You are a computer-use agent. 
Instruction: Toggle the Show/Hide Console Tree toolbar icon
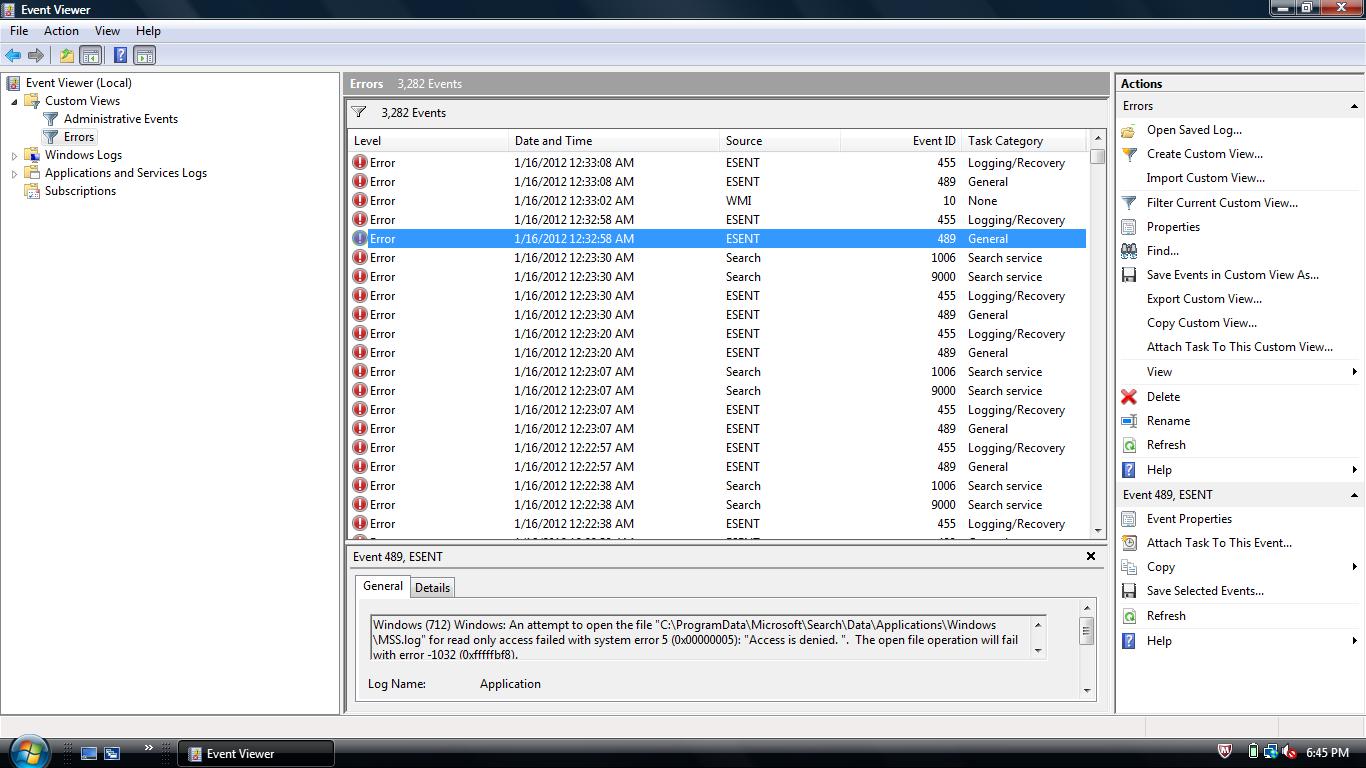pos(90,55)
